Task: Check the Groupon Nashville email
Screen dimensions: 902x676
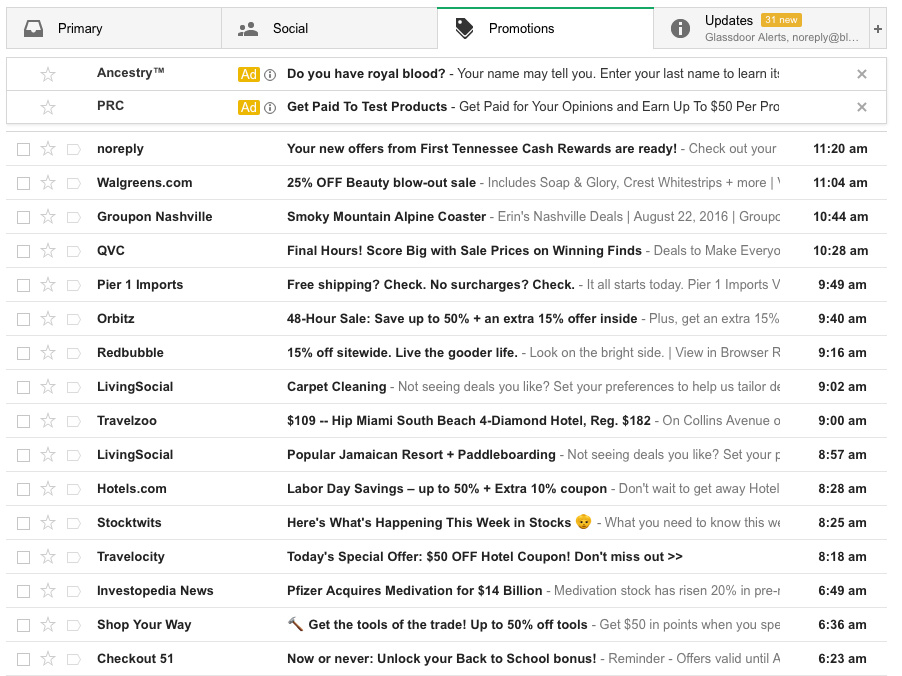Action: coord(24,217)
